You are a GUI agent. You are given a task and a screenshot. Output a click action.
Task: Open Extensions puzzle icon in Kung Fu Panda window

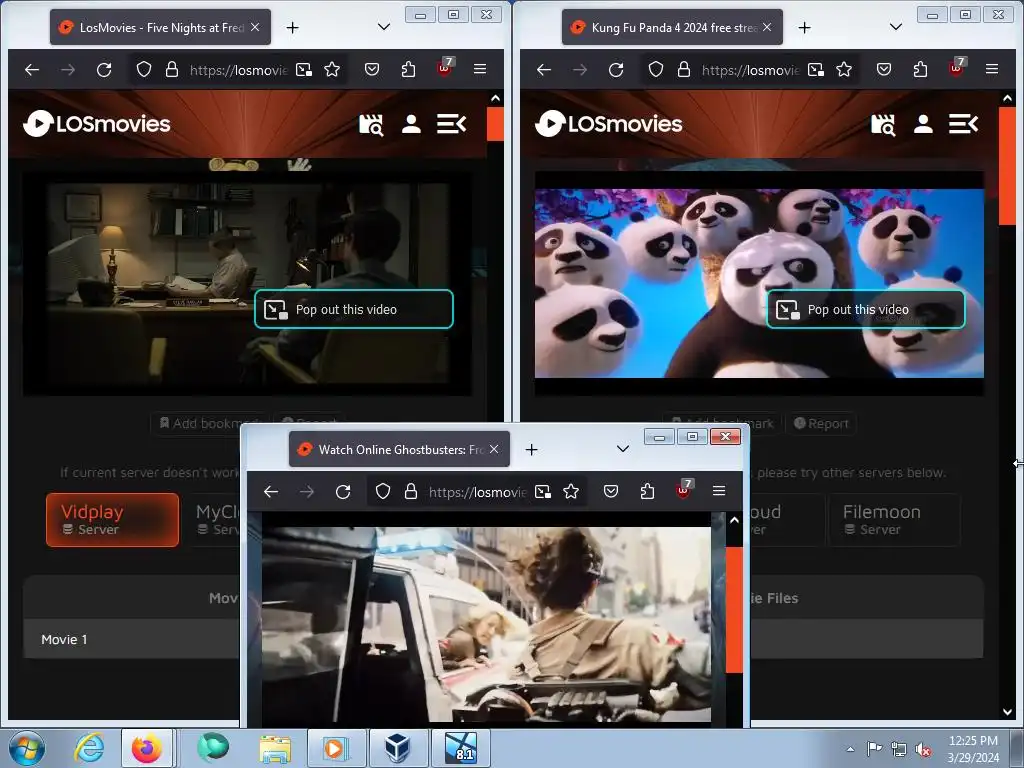pyautogui.click(x=920, y=69)
